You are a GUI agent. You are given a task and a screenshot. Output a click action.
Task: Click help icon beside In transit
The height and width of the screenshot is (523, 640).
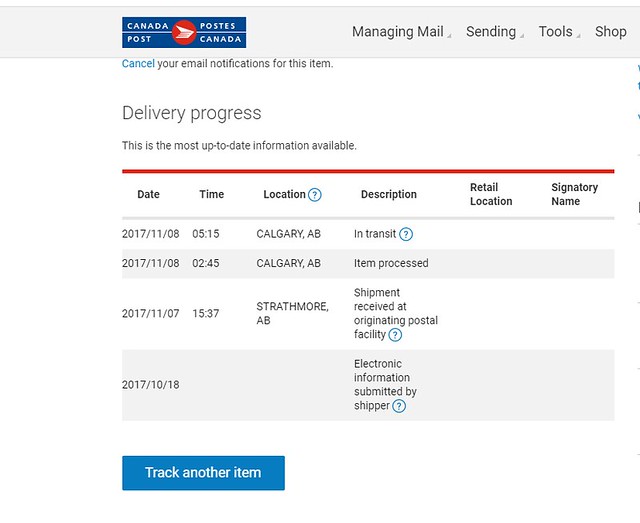point(406,234)
